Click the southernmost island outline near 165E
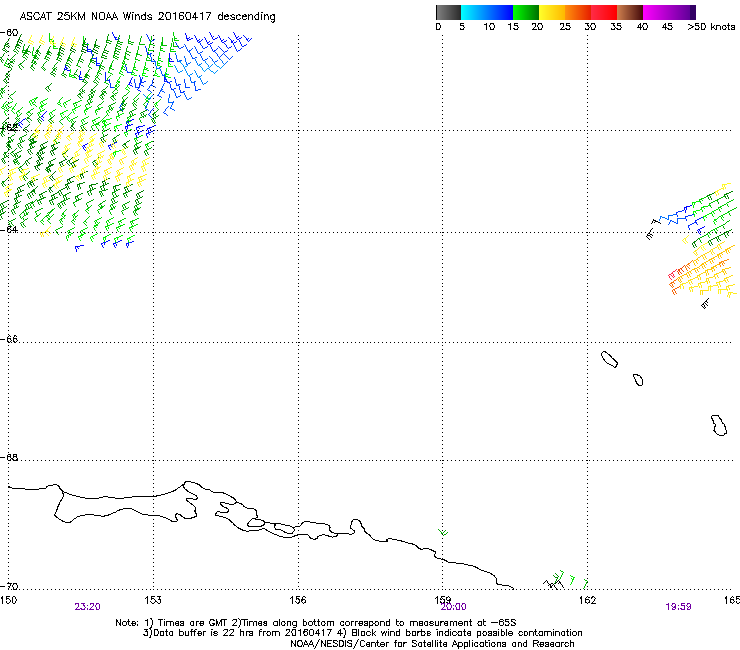Screen dimensions: 740x650 point(719,425)
